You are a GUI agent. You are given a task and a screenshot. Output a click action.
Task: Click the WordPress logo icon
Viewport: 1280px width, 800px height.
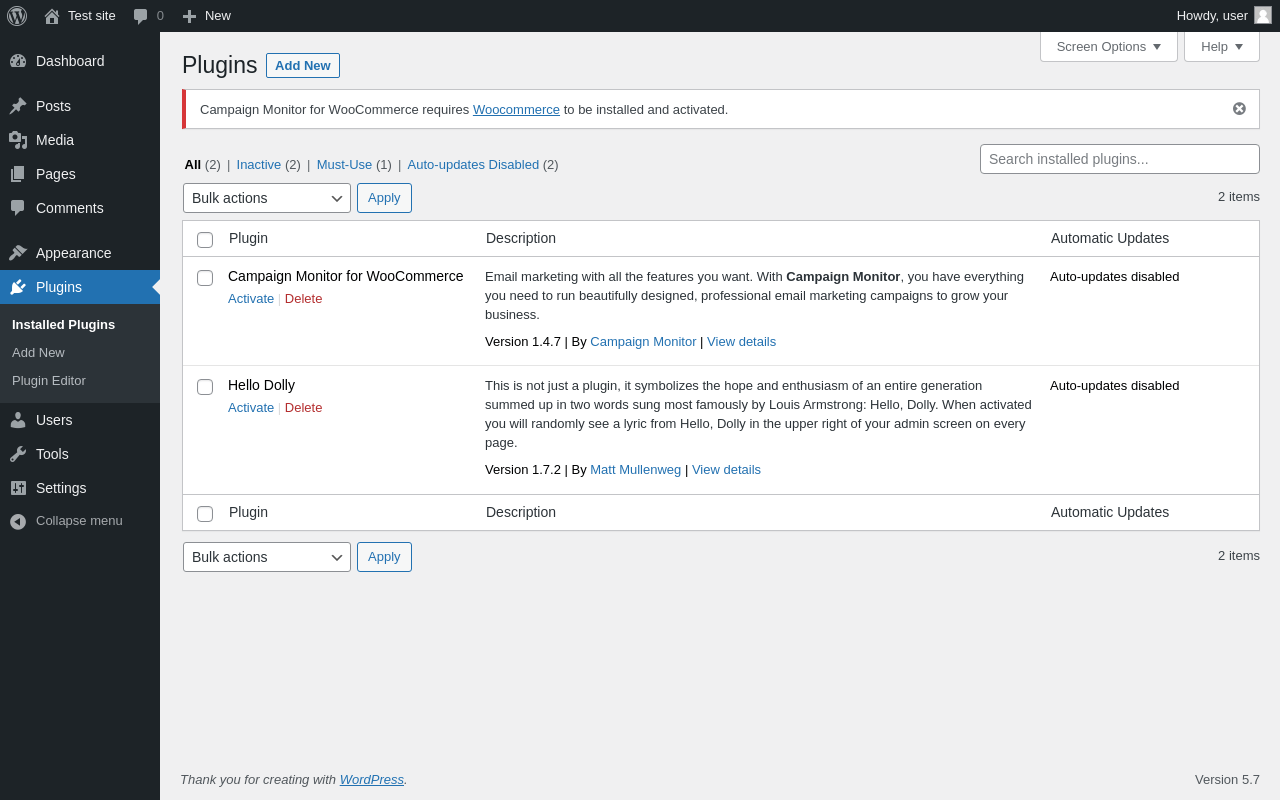(17, 16)
